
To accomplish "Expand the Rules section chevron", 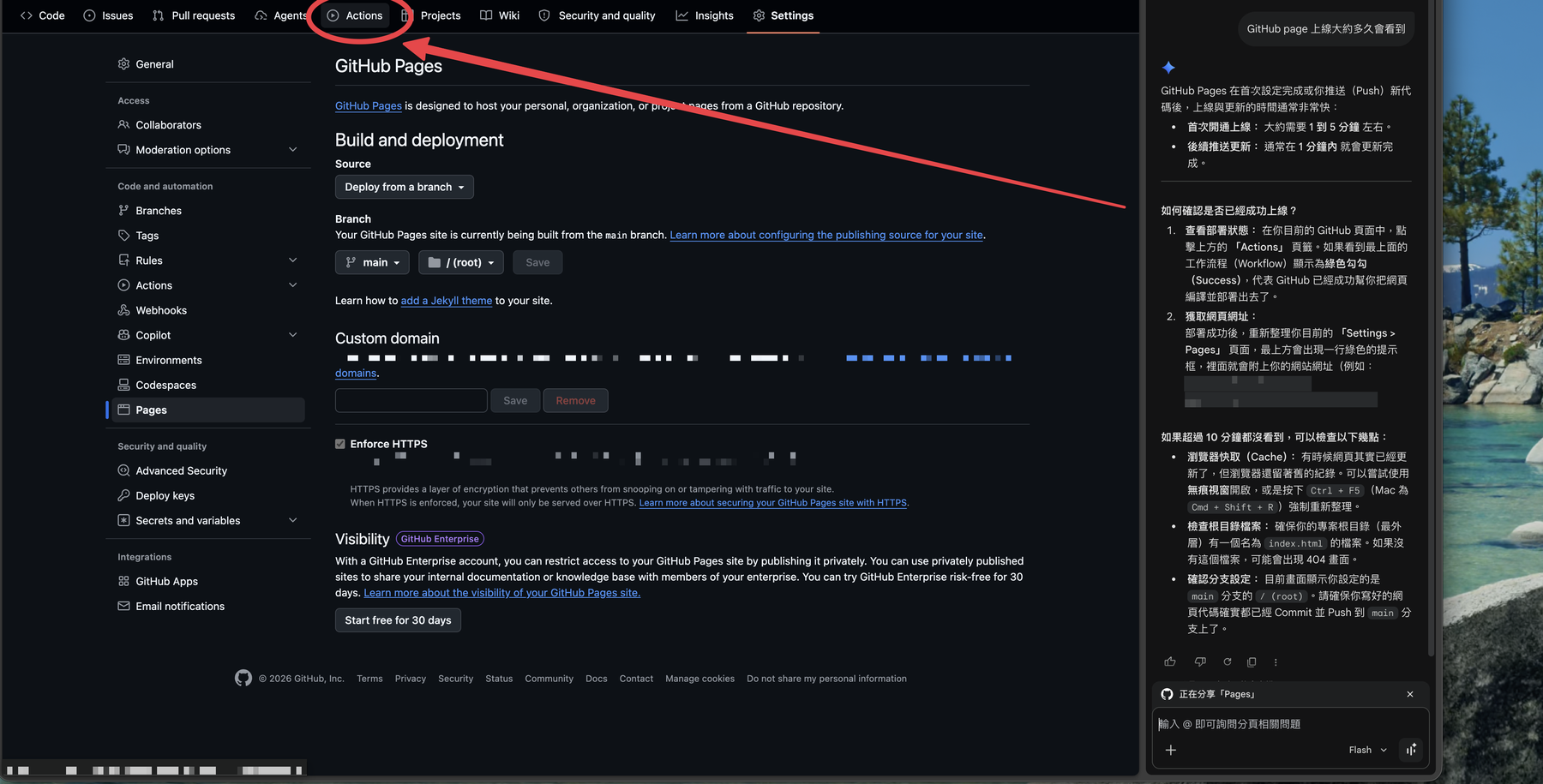I will pos(293,260).
